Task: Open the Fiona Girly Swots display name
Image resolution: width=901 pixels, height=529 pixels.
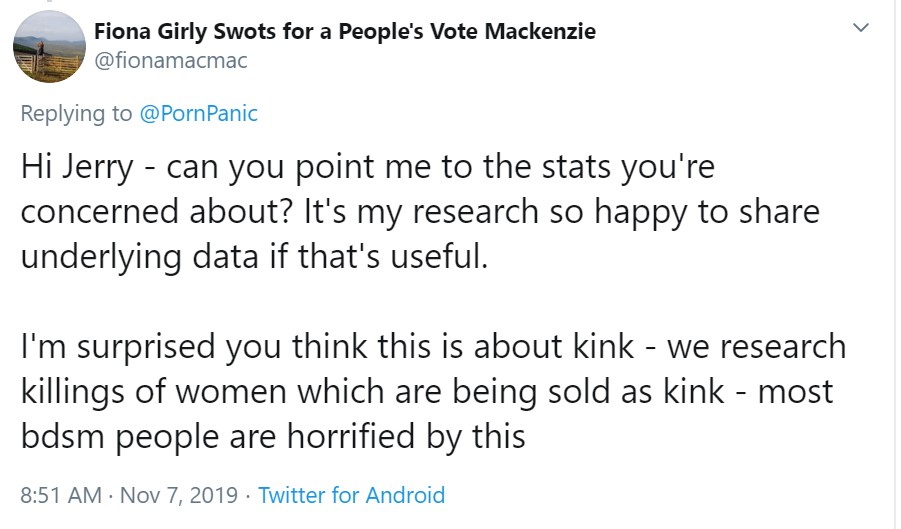Action: coord(344,31)
